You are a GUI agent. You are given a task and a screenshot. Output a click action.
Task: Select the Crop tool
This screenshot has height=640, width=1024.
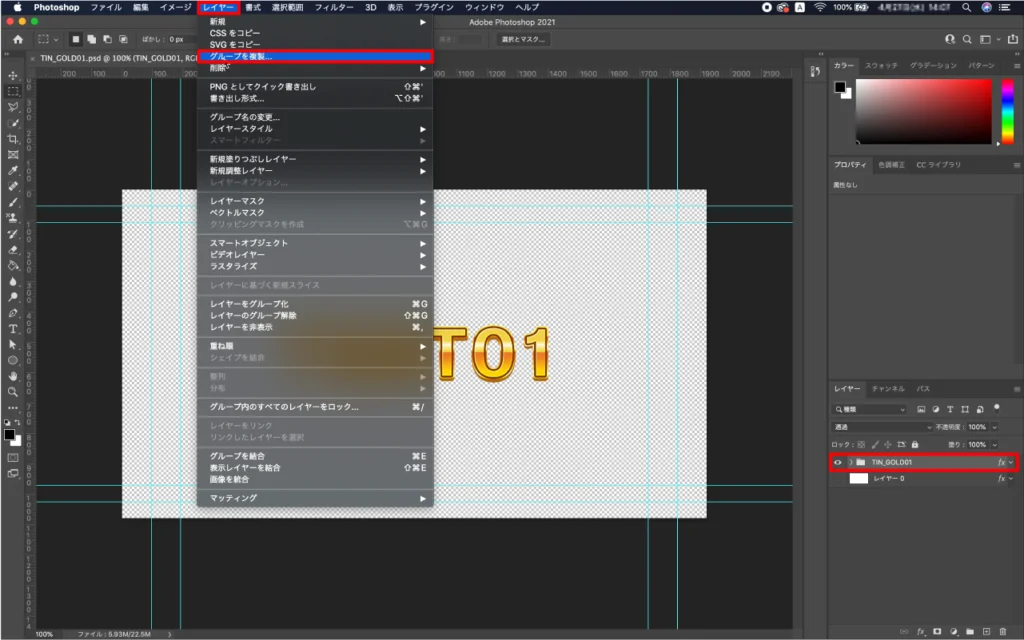tap(12, 139)
